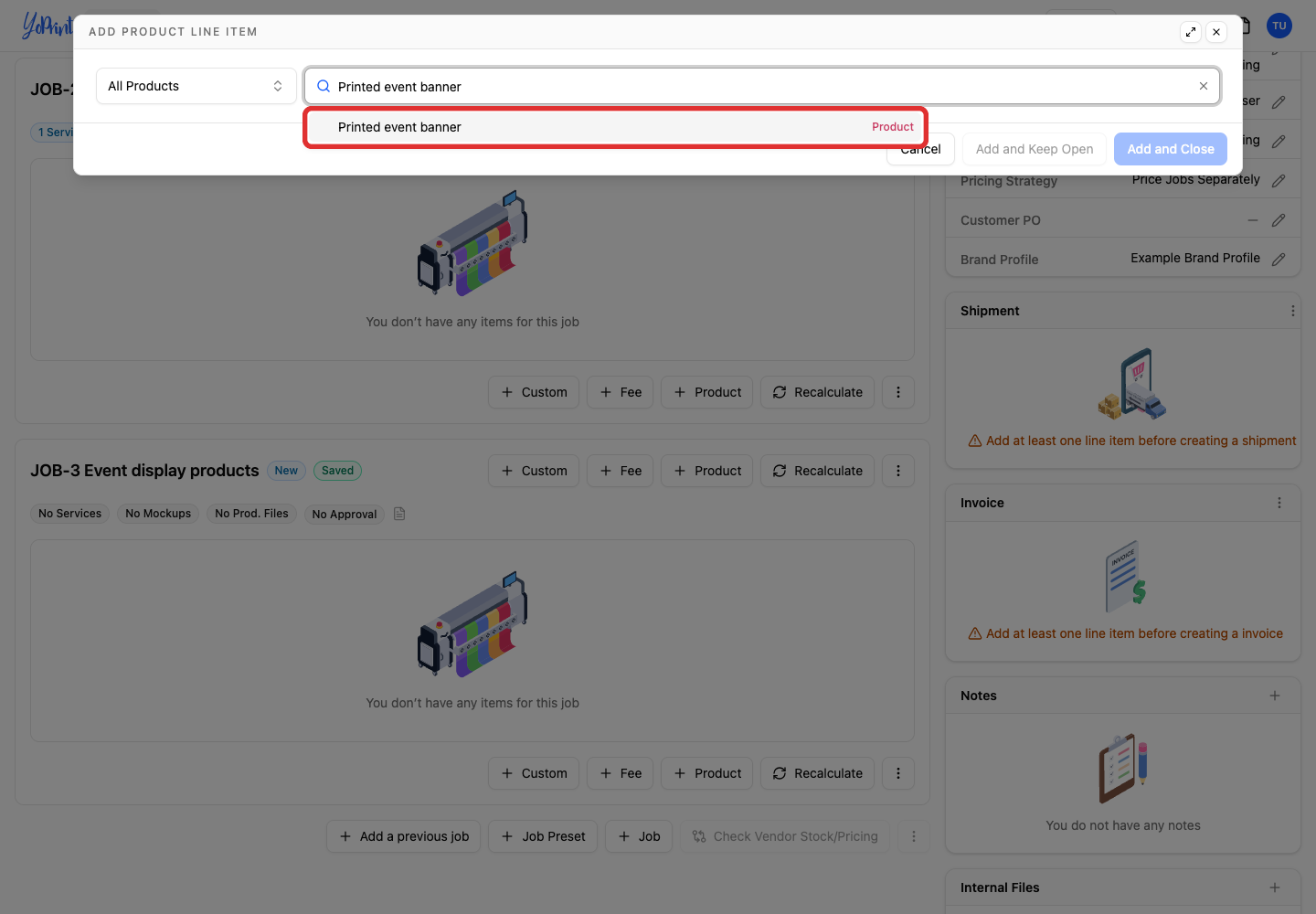The height and width of the screenshot is (914, 1316).
Task: Add a new note with the plus icon
Action: [x=1275, y=696]
